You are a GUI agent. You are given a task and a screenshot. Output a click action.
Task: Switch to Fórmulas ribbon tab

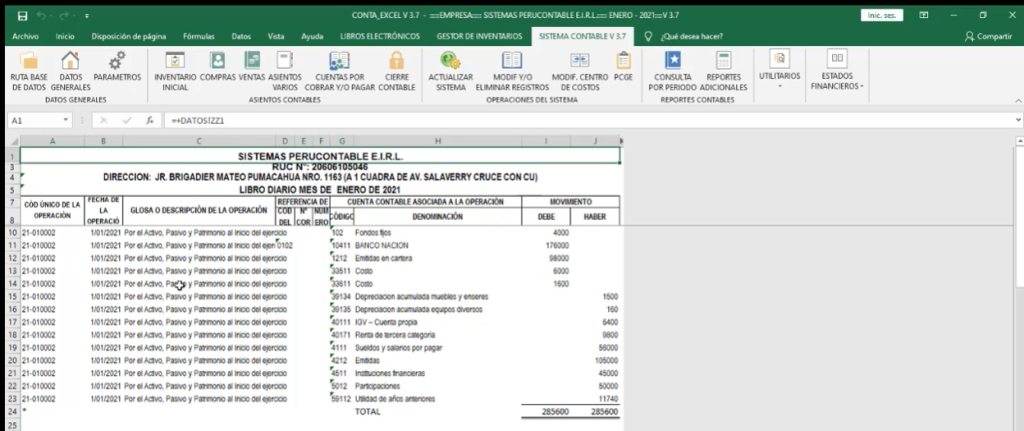point(199,37)
